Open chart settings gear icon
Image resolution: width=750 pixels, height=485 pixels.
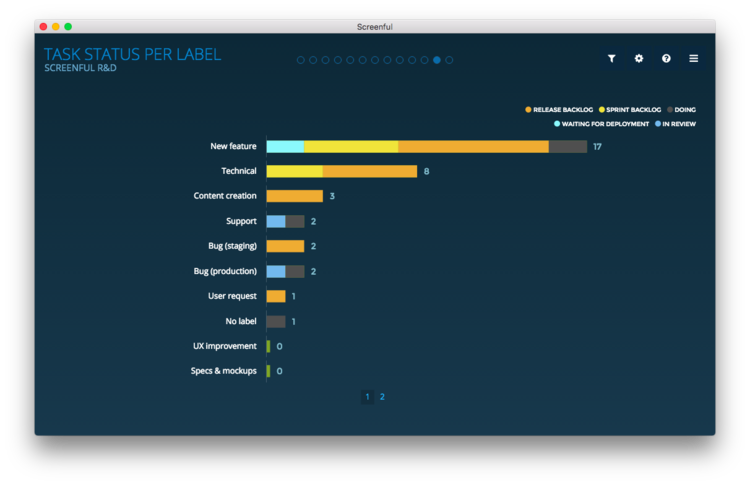click(639, 59)
